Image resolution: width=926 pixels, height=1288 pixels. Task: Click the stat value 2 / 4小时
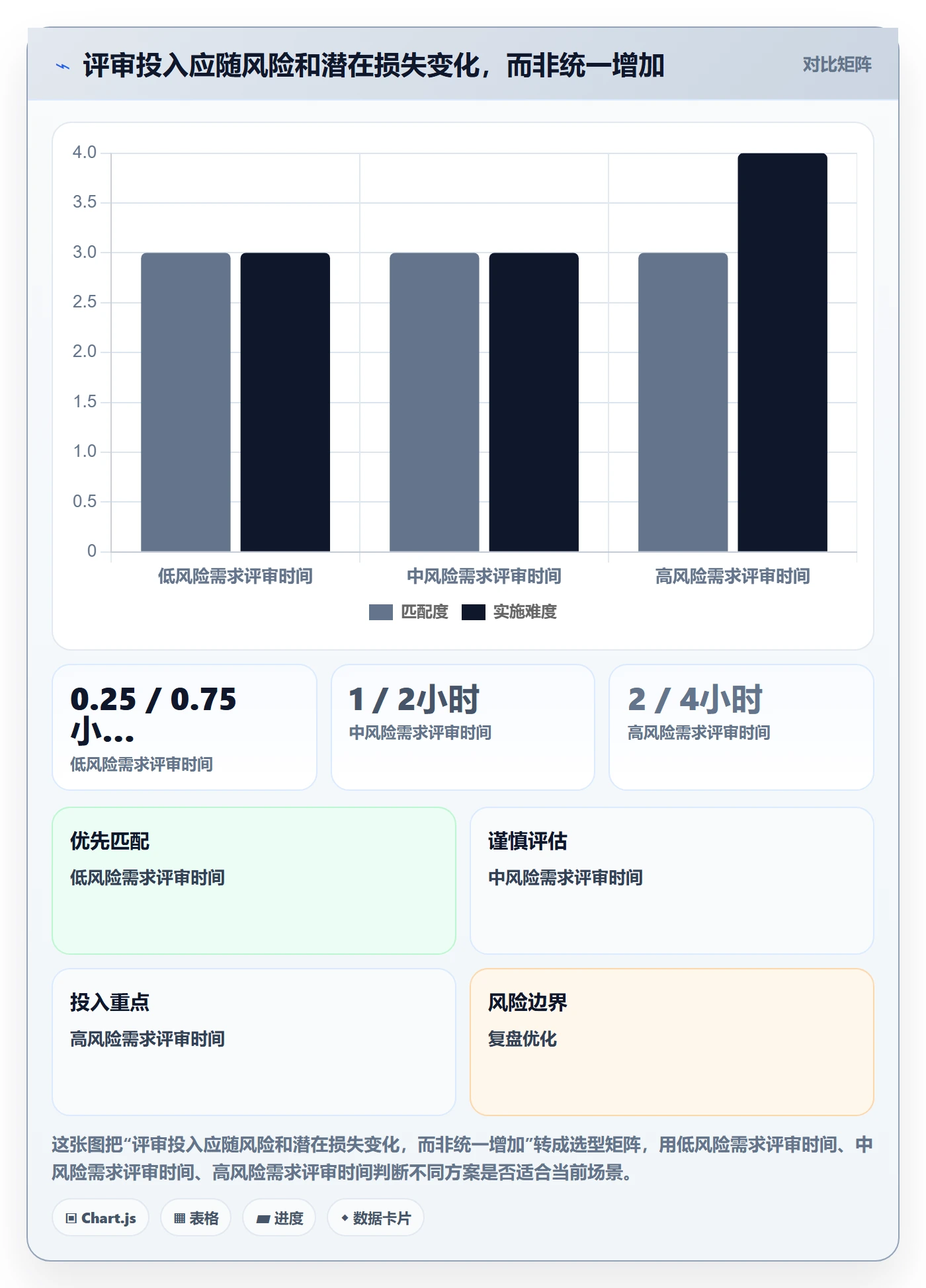click(695, 700)
